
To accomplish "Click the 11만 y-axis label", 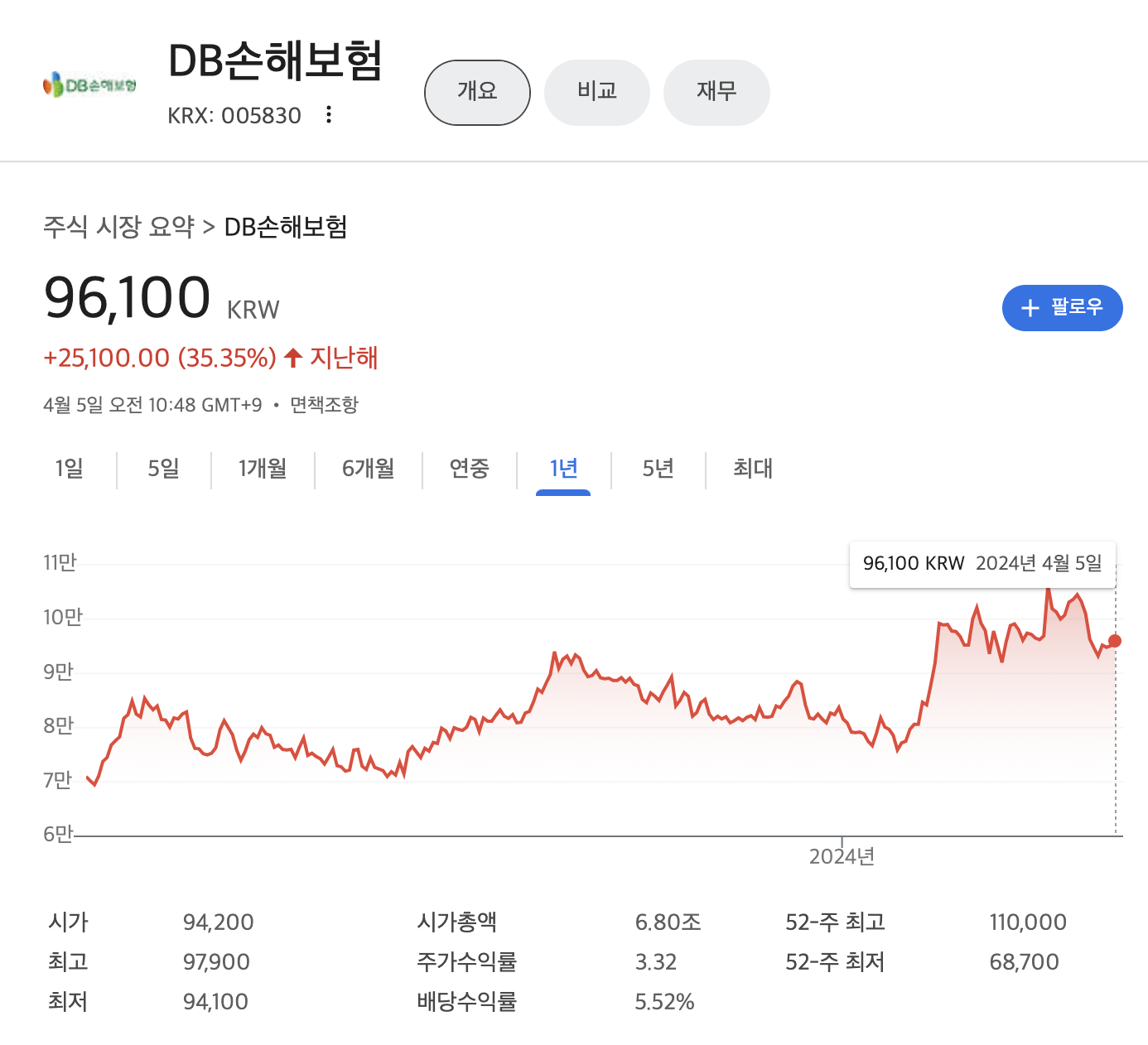I will pyautogui.click(x=60, y=563).
